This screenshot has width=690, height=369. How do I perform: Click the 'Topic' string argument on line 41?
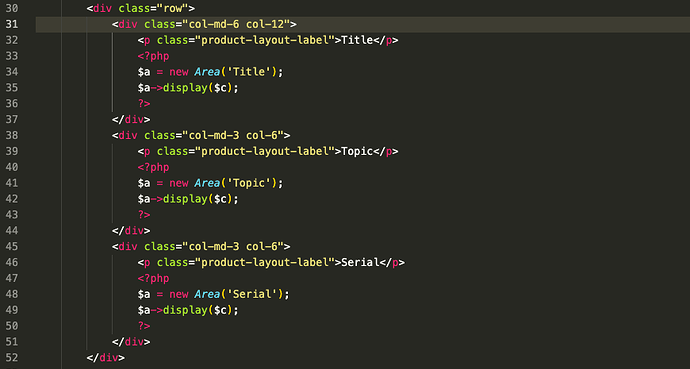click(249, 183)
